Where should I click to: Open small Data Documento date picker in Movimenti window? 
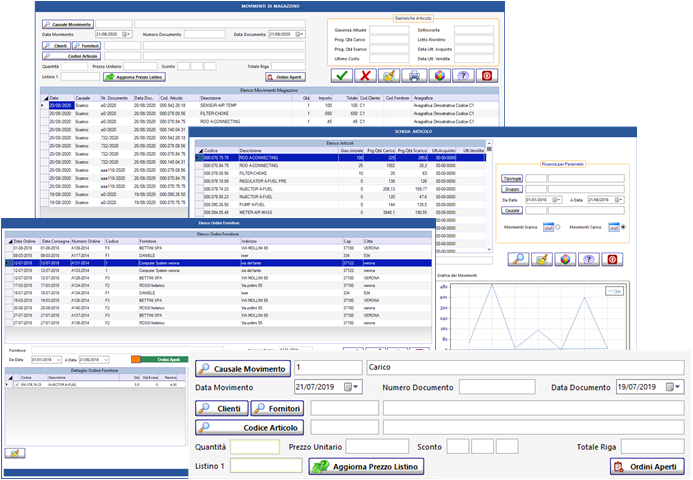[x=299, y=34]
